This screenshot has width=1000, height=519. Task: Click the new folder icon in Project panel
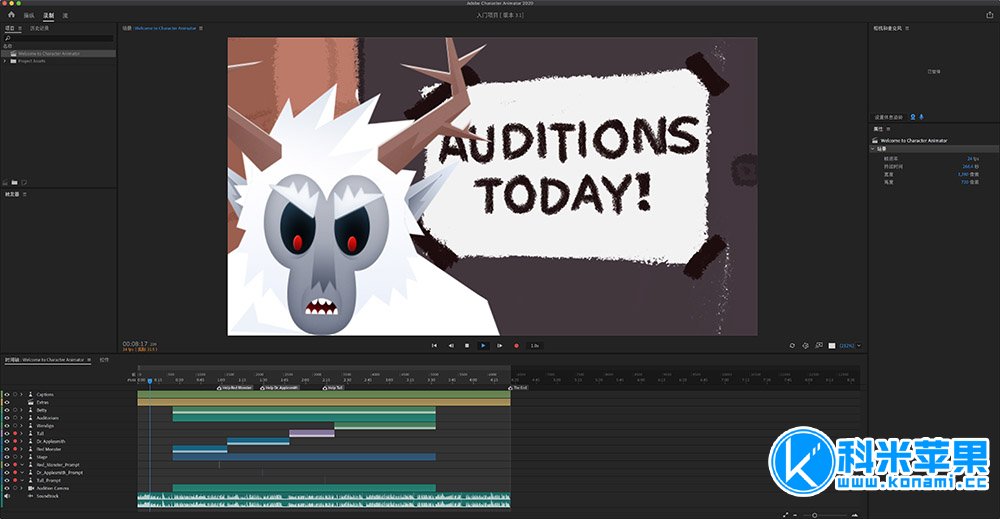click(15, 182)
